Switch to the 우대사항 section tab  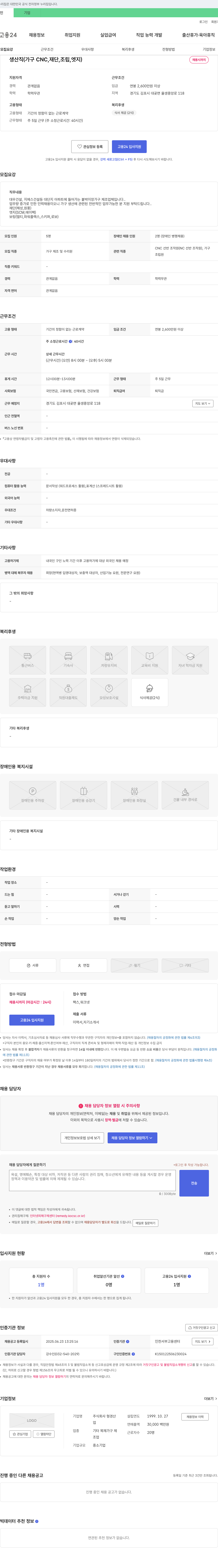point(87,49)
